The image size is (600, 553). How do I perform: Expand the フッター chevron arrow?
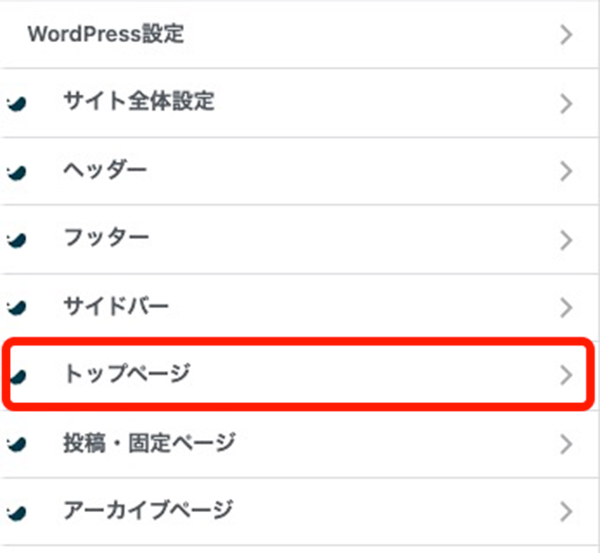[x=567, y=240]
